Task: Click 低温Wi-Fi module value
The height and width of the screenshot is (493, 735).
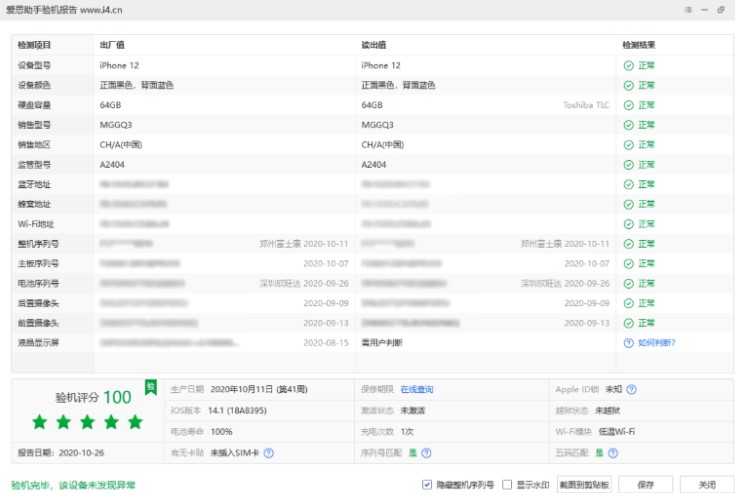Action: [616, 432]
